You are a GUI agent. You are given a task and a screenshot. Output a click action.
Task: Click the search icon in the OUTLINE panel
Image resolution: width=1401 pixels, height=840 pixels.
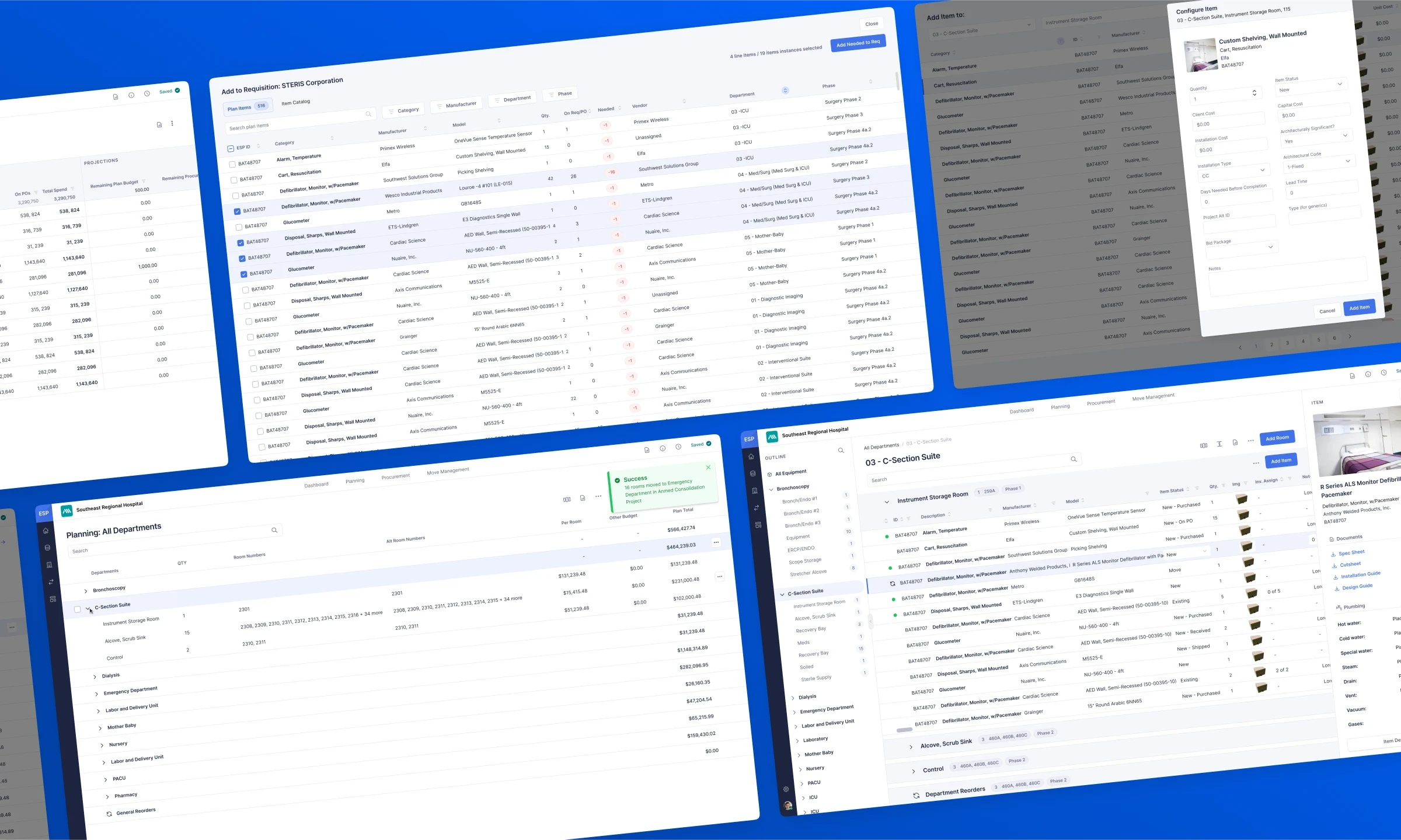(841, 451)
